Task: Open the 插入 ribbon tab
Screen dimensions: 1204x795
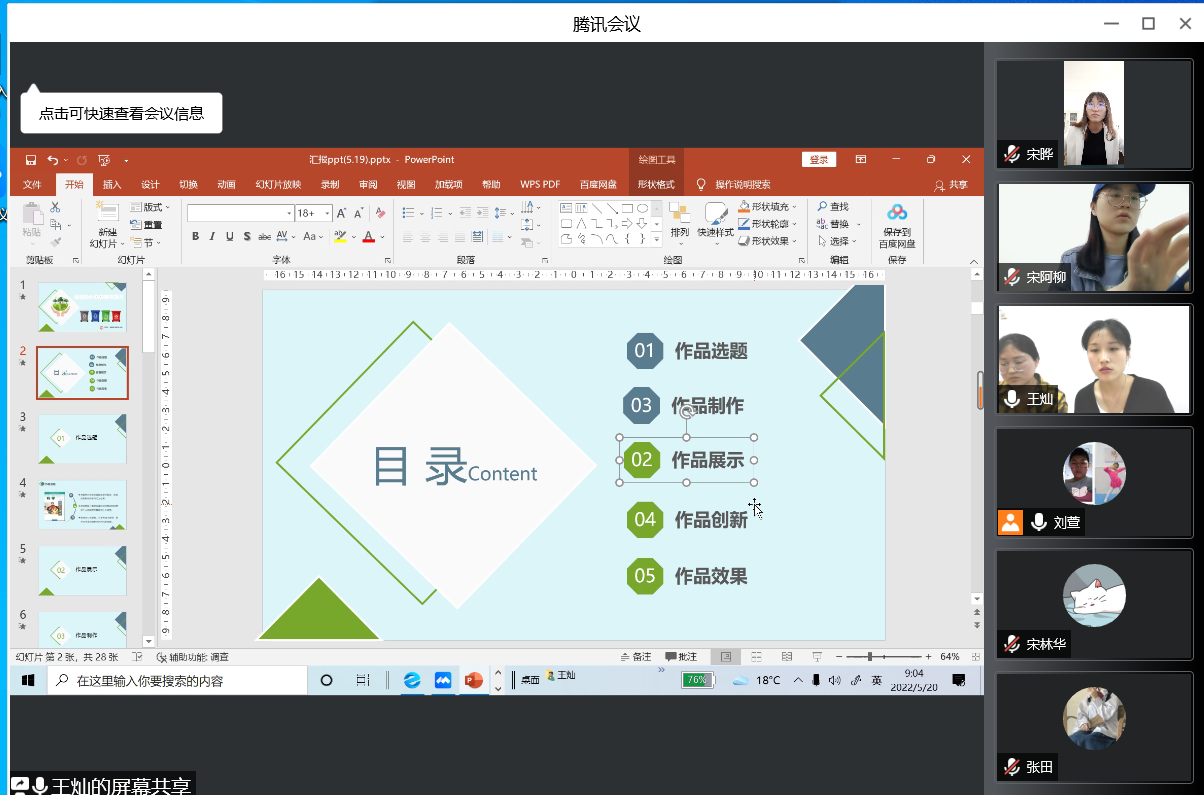Action: 112,185
